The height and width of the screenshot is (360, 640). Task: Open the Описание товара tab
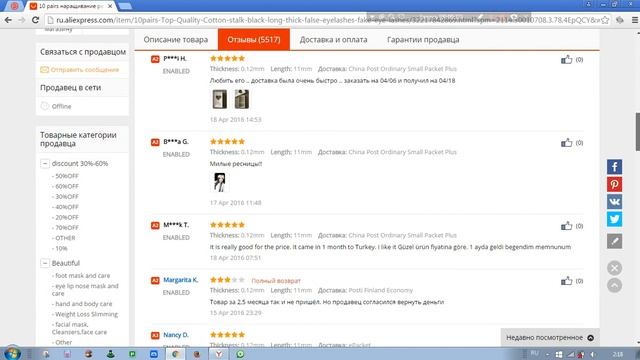point(176,40)
